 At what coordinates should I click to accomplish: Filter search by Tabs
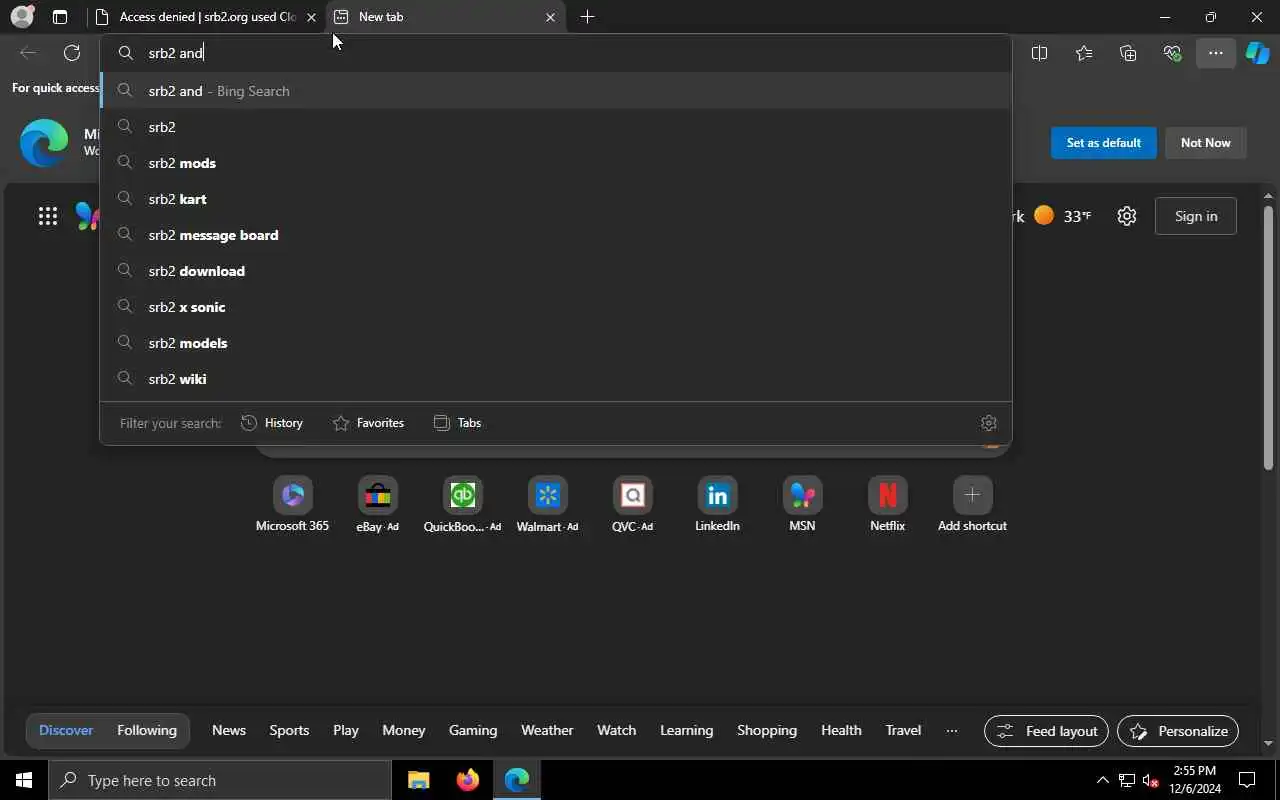coord(458,423)
